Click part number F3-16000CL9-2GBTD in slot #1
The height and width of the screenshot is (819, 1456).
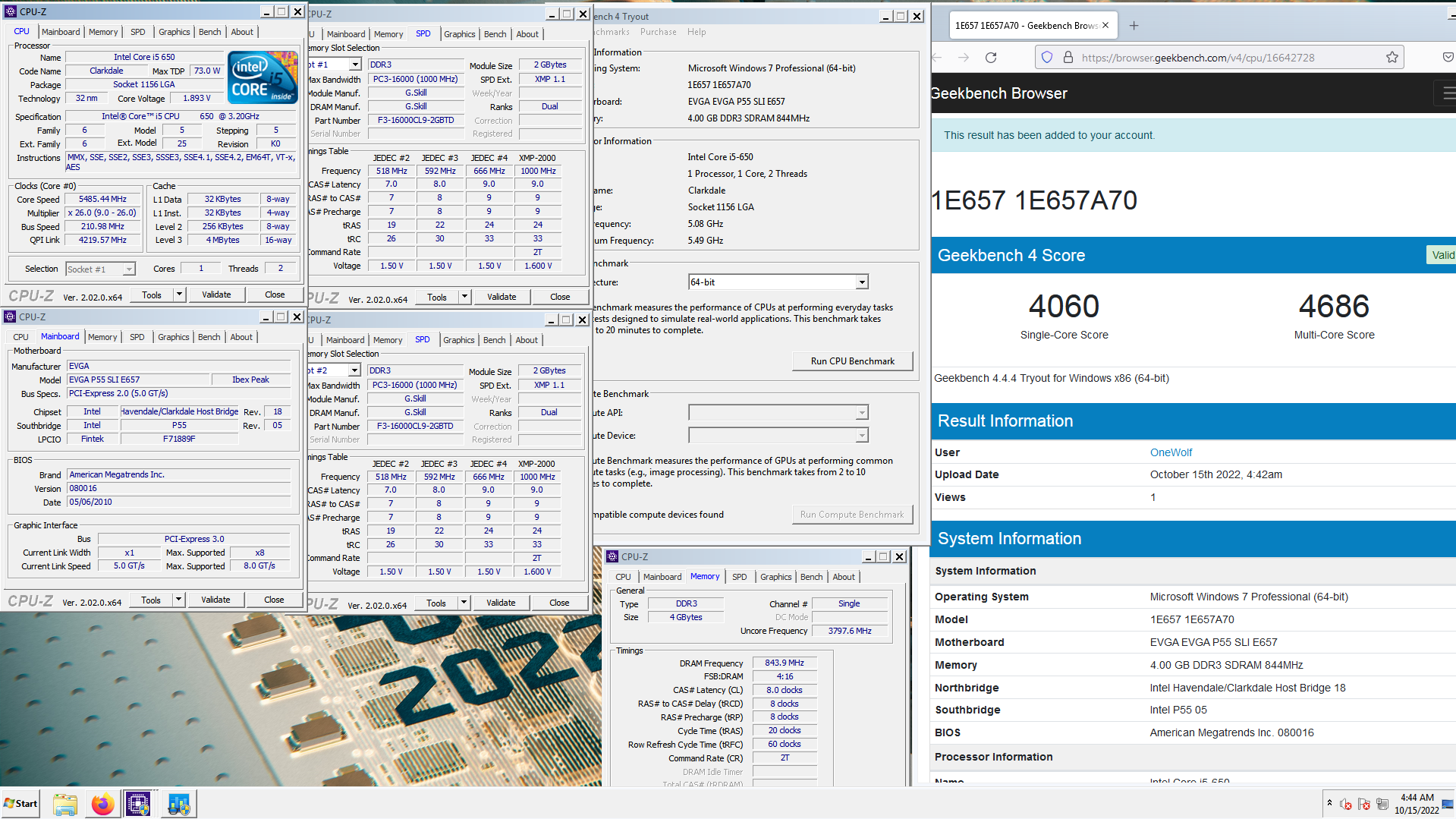[416, 121]
